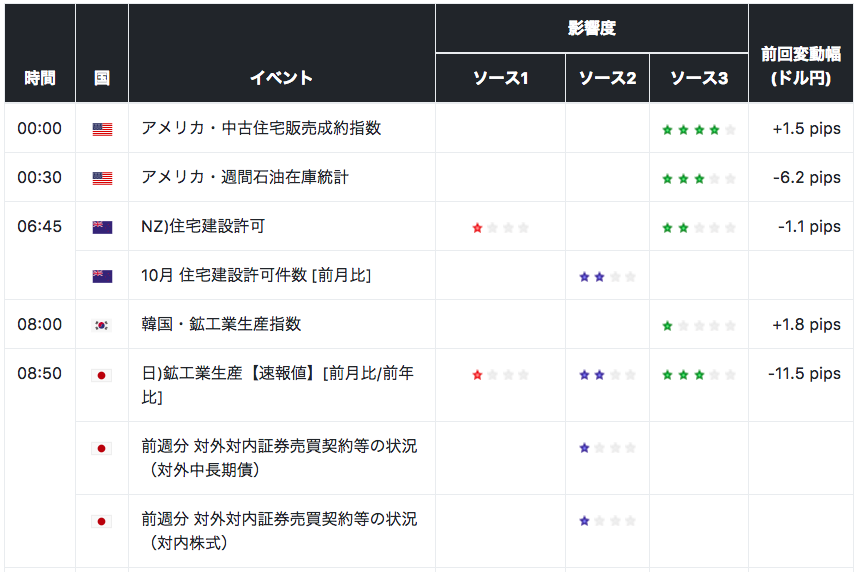
Task: Click the 時間 column header
Action: pyautogui.click(x=40, y=78)
